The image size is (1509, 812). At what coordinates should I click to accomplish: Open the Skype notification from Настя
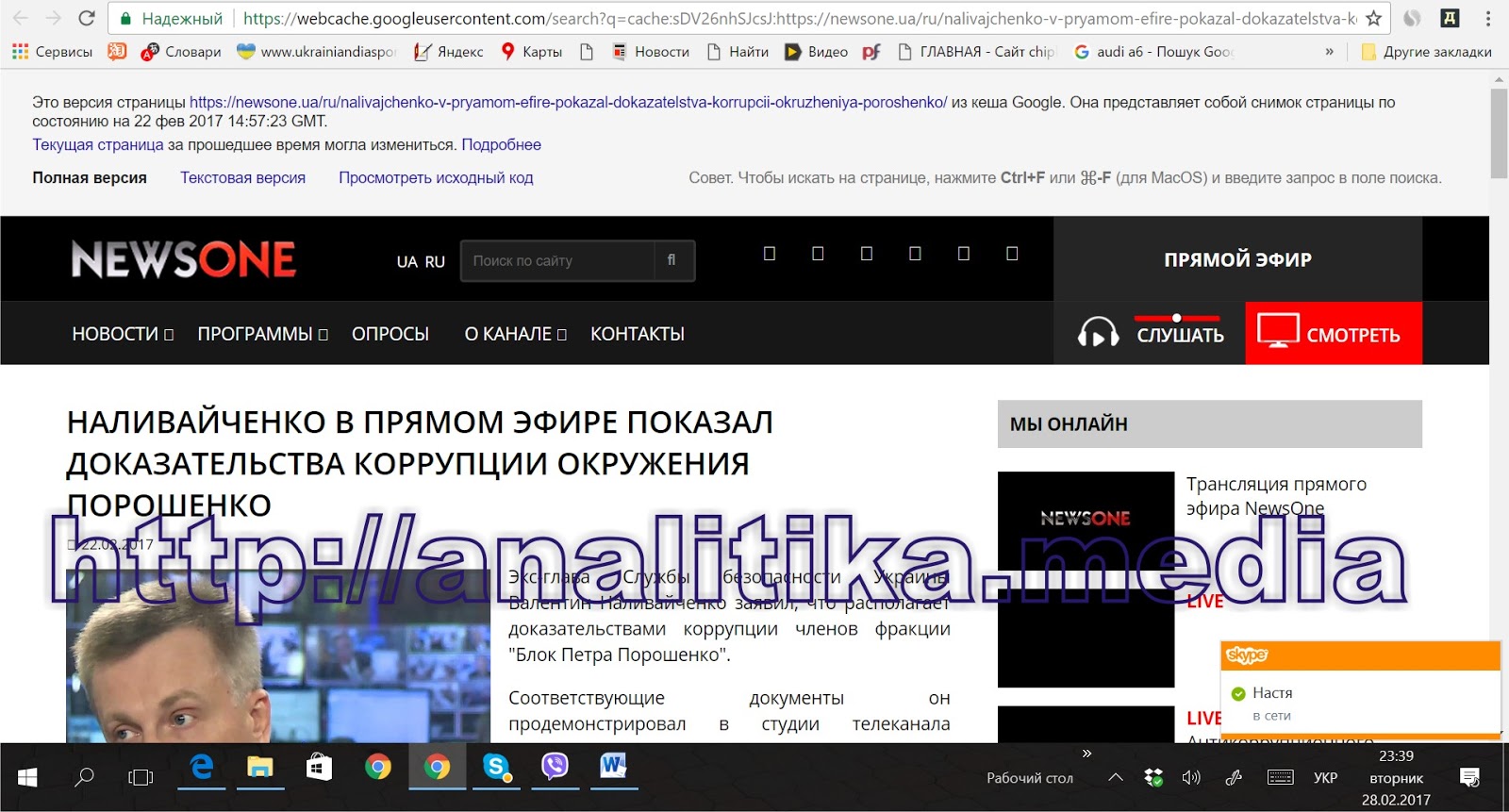1360,702
